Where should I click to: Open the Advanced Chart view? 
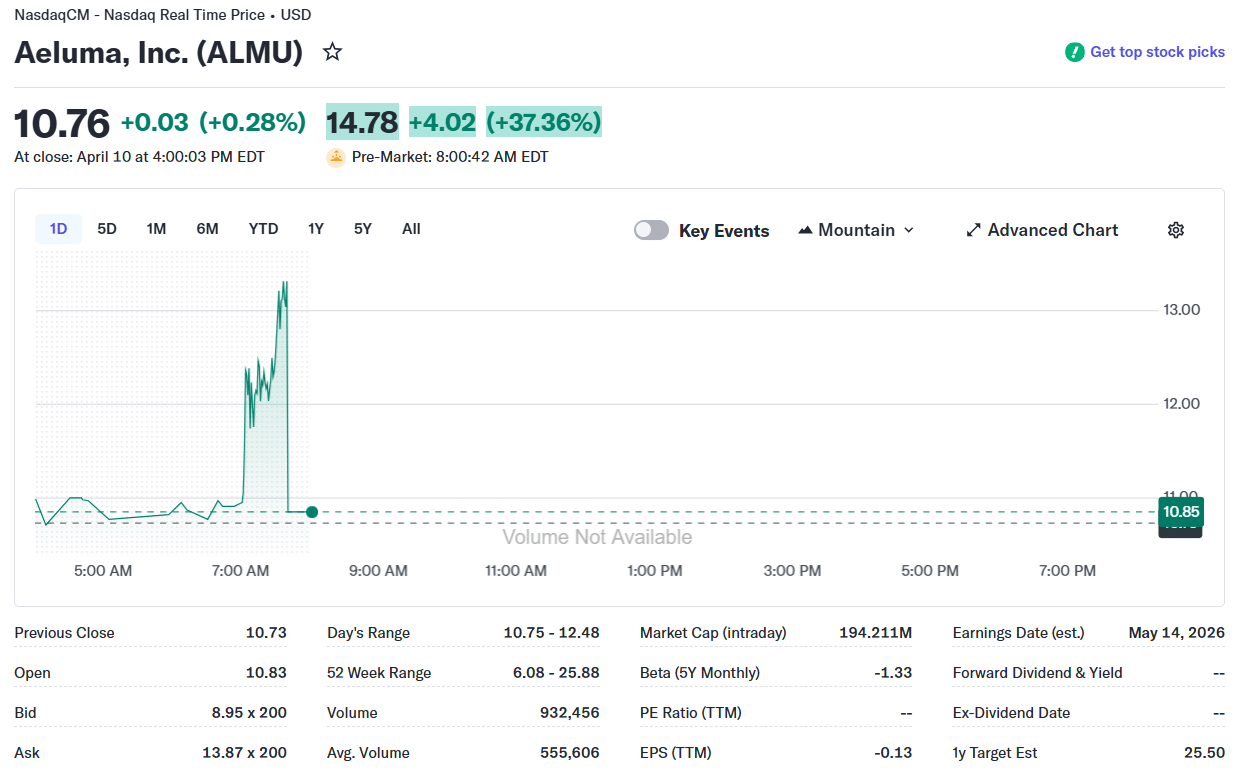(1052, 230)
